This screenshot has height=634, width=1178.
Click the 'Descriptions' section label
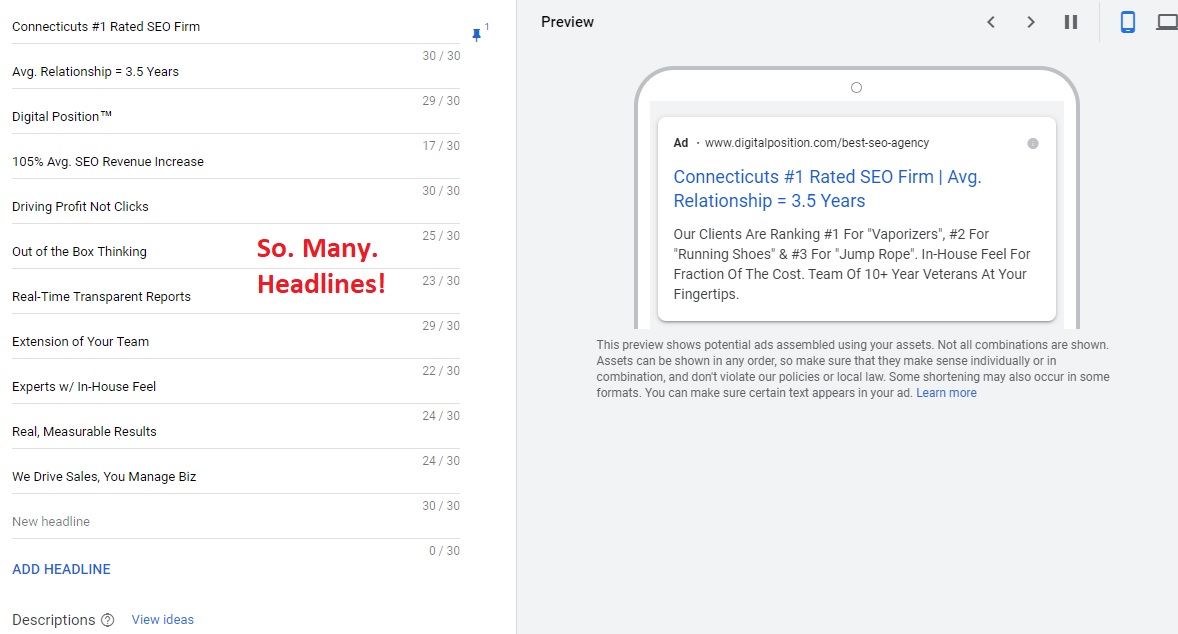point(53,620)
